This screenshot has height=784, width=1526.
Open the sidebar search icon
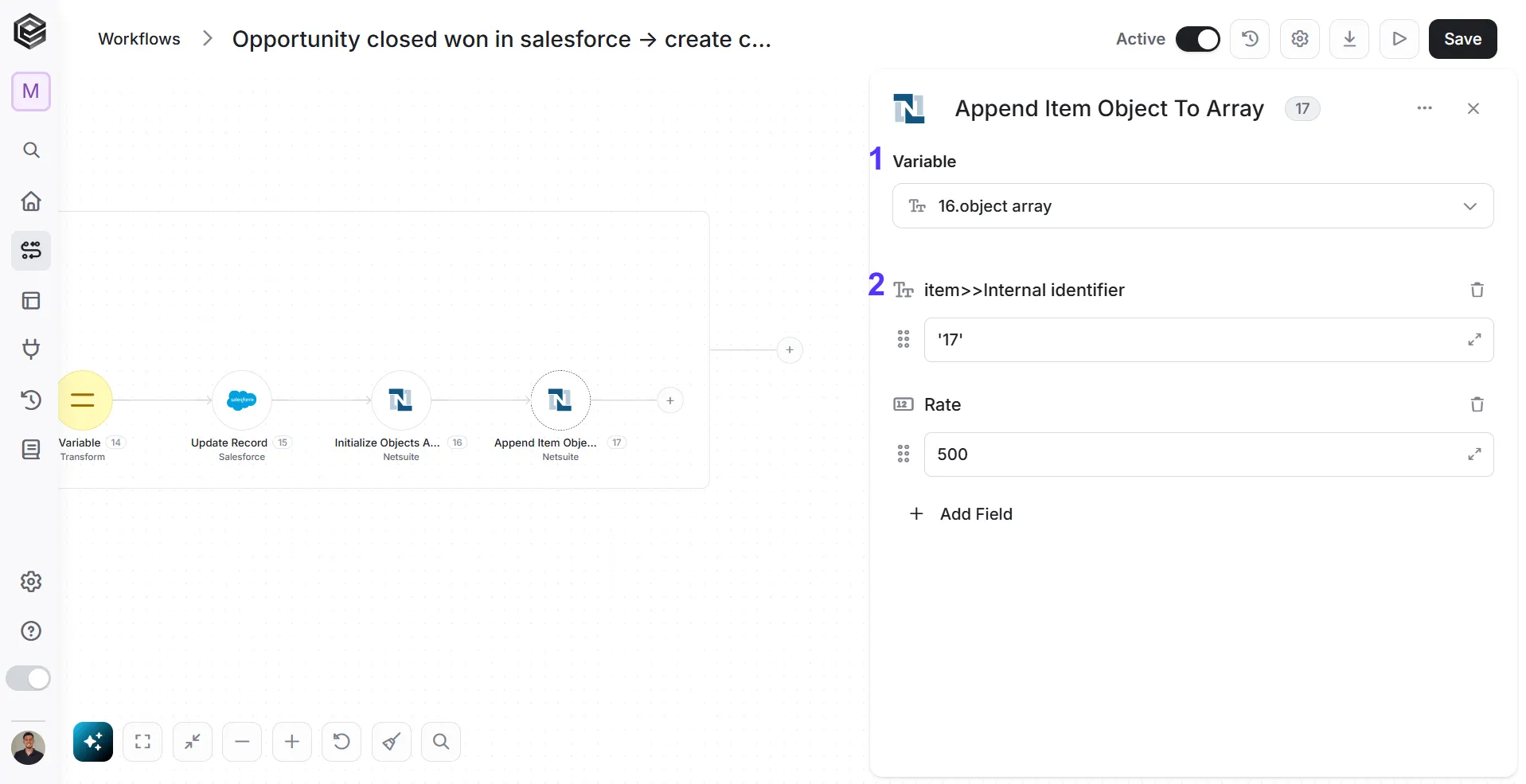(31, 150)
